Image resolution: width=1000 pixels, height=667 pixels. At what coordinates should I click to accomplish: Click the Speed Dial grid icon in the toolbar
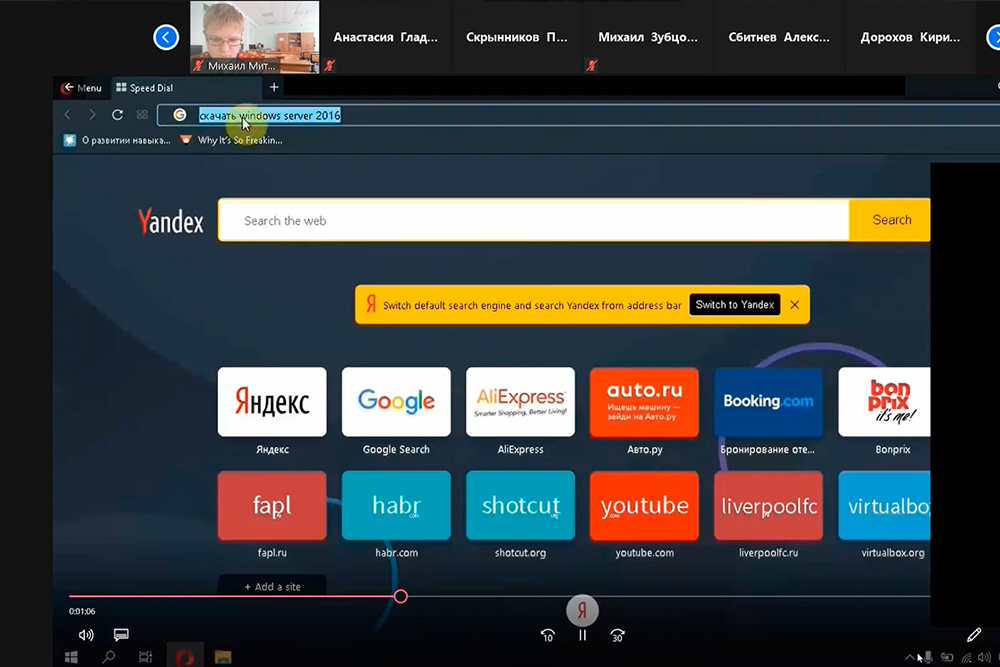142,115
